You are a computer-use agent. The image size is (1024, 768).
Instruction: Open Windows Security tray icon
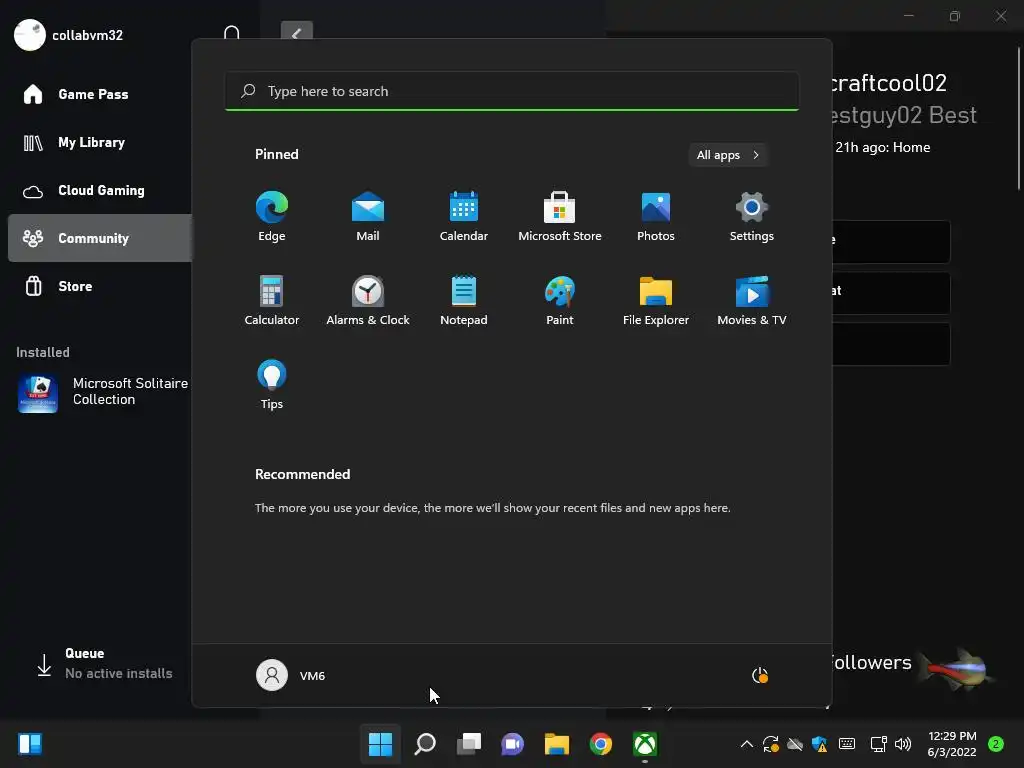pos(820,744)
